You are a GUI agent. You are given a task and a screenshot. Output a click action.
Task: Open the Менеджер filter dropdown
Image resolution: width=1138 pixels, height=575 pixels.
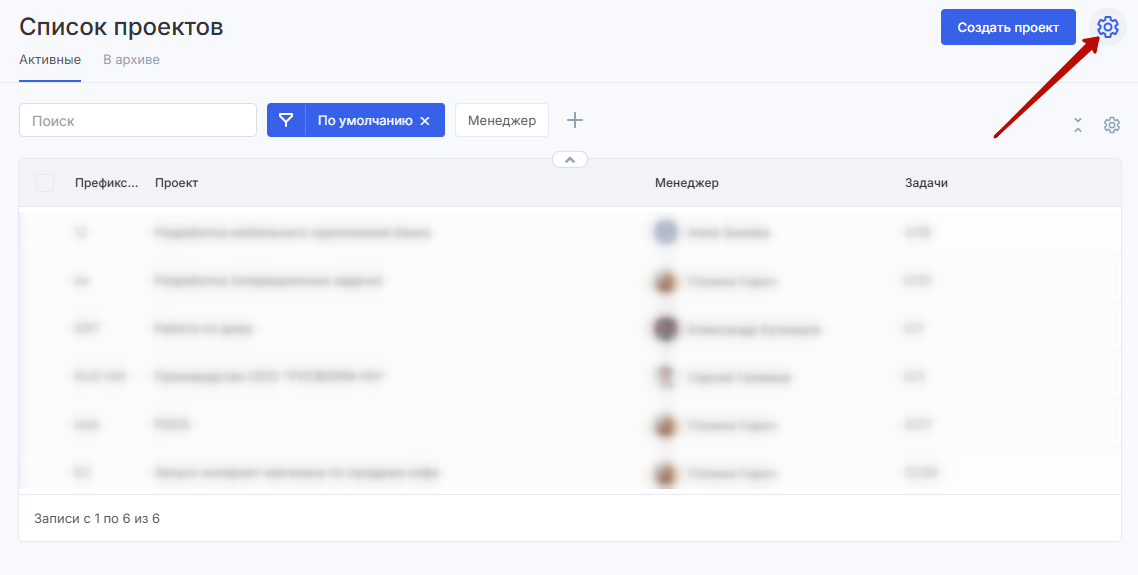point(502,120)
